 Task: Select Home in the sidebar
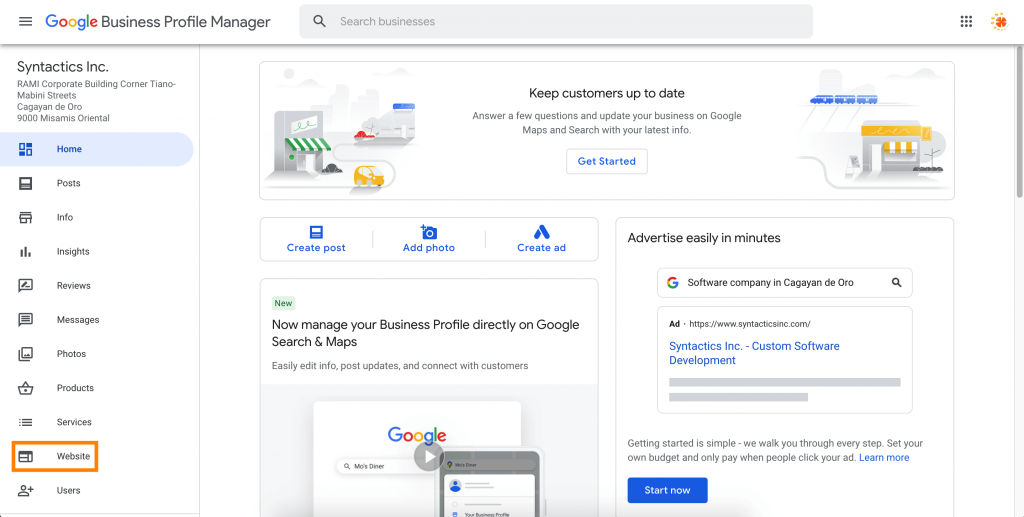(97, 149)
